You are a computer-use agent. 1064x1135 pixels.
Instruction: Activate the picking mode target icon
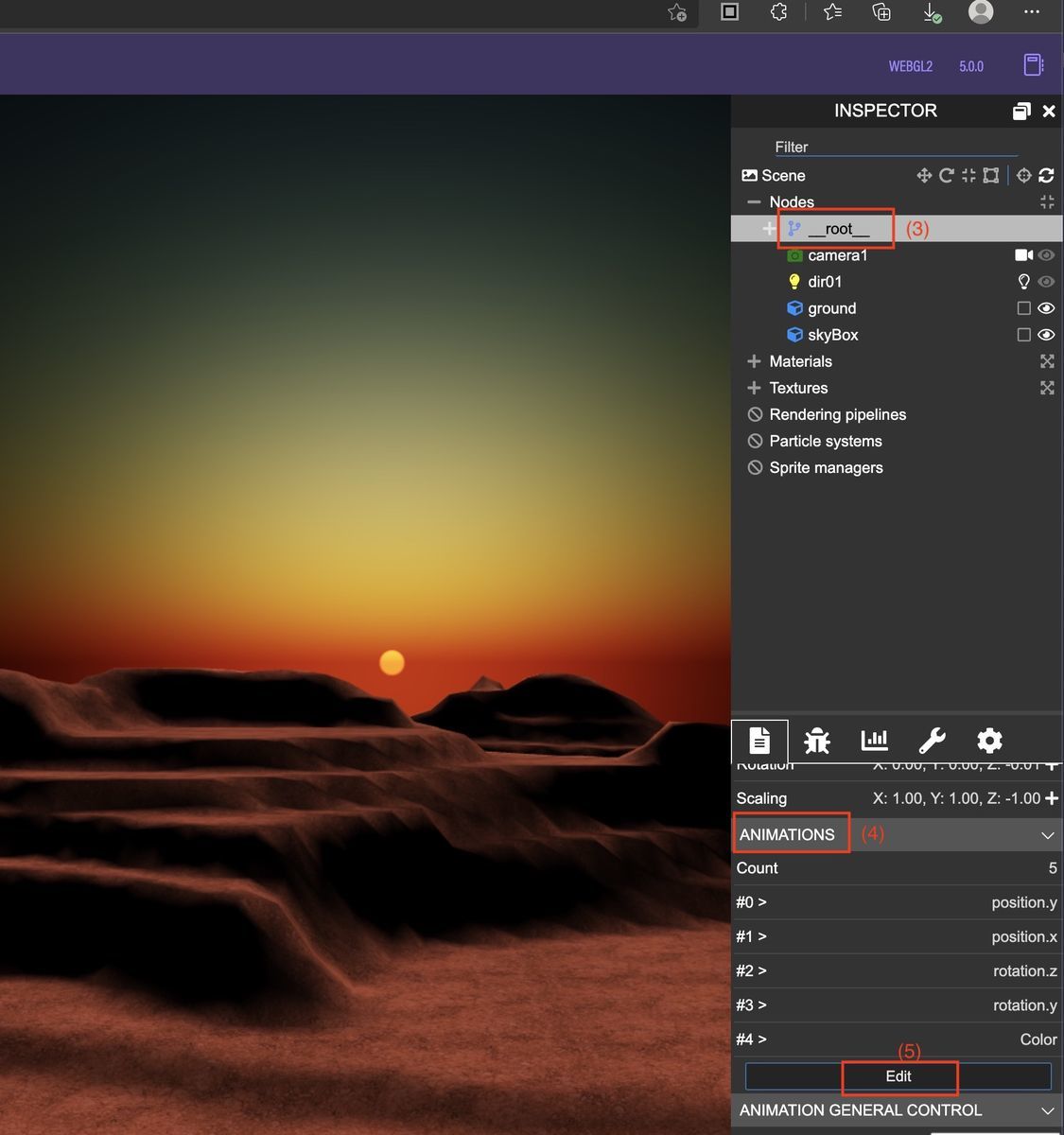click(x=1024, y=175)
